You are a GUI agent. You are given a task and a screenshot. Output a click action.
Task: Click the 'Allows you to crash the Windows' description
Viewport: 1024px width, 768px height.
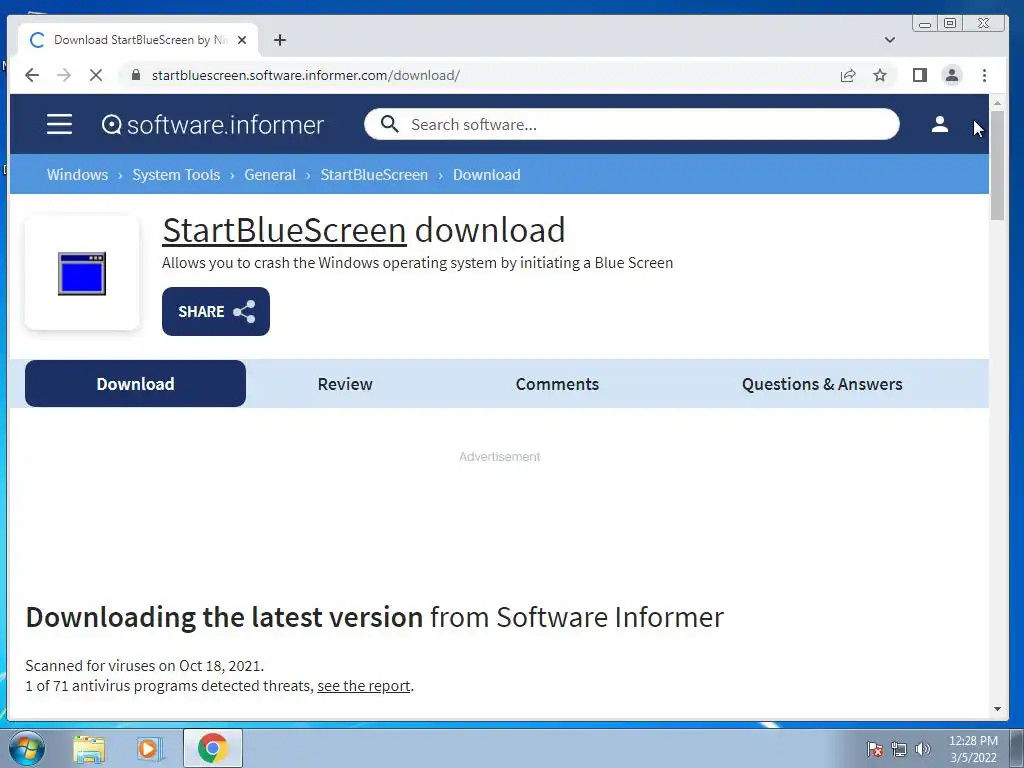(x=417, y=263)
